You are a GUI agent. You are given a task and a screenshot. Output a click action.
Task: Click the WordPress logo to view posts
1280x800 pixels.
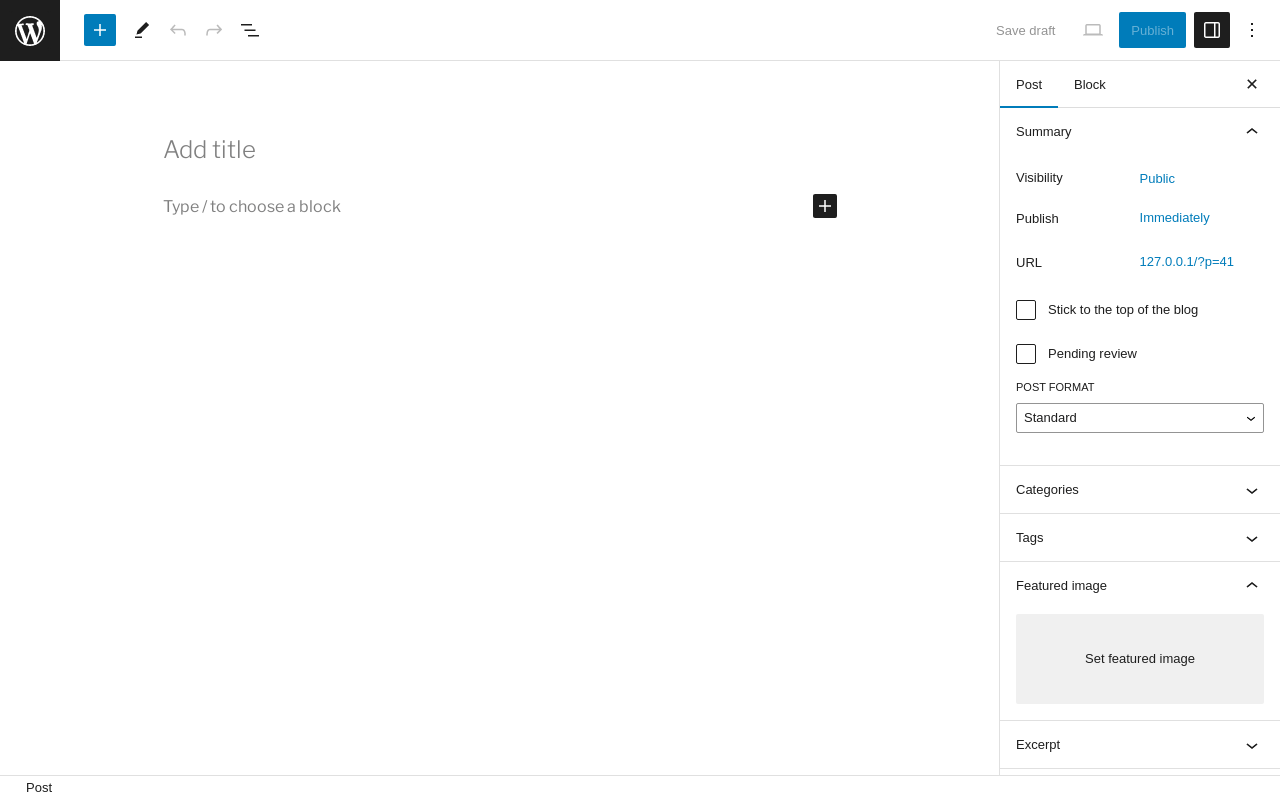click(x=30, y=30)
